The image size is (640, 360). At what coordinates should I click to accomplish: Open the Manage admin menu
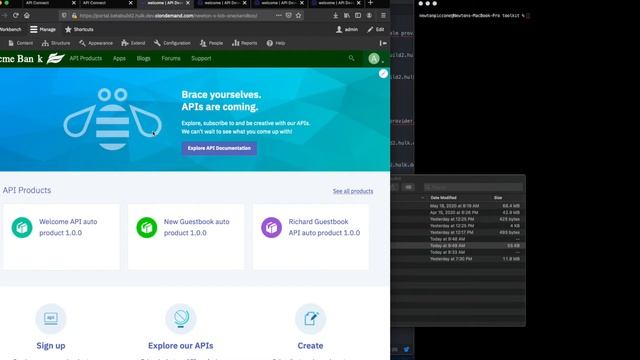(43, 29)
